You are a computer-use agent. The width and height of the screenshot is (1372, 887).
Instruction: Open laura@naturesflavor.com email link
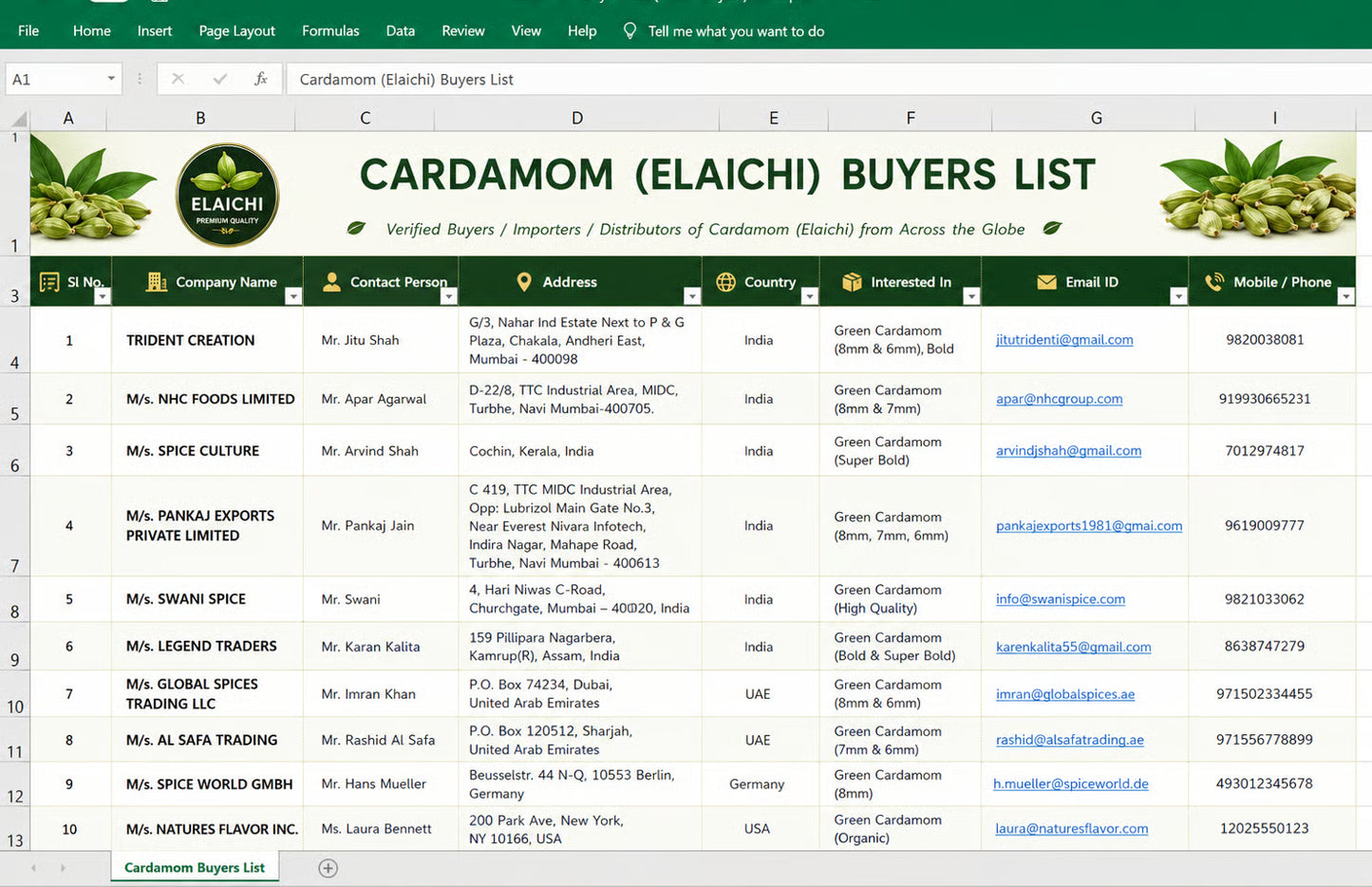point(1071,828)
